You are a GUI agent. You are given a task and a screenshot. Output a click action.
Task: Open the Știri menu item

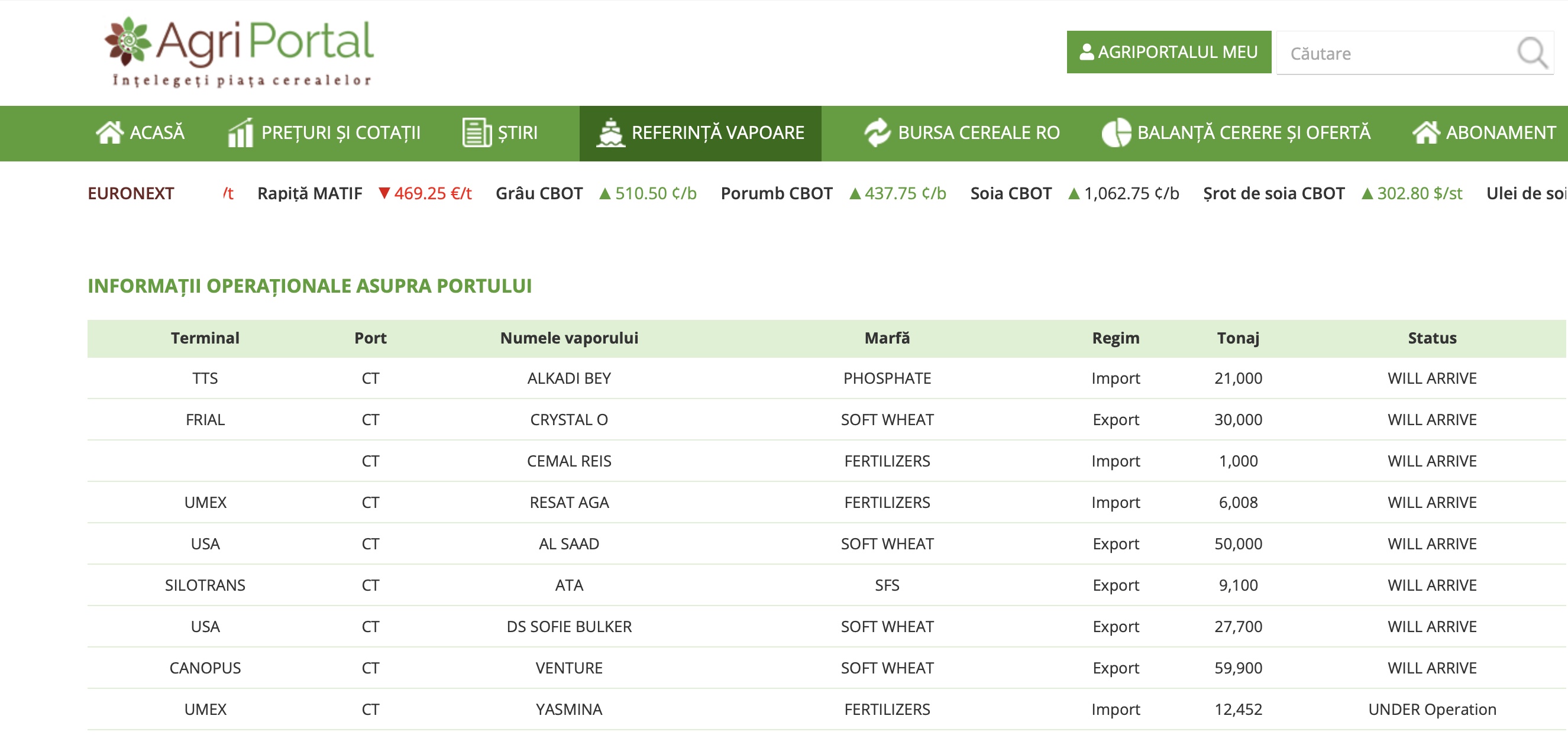tap(517, 132)
